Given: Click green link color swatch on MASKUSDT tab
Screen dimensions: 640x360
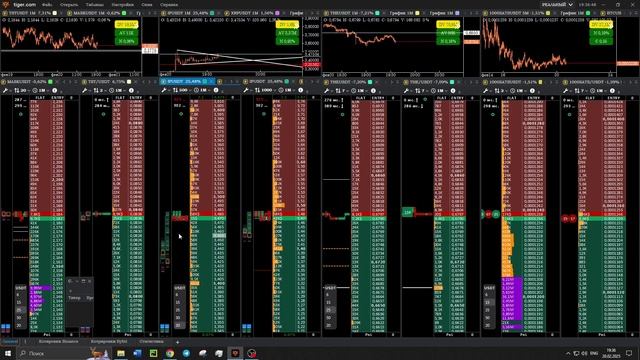Looking at the screenshot, I should click(x=50, y=82).
